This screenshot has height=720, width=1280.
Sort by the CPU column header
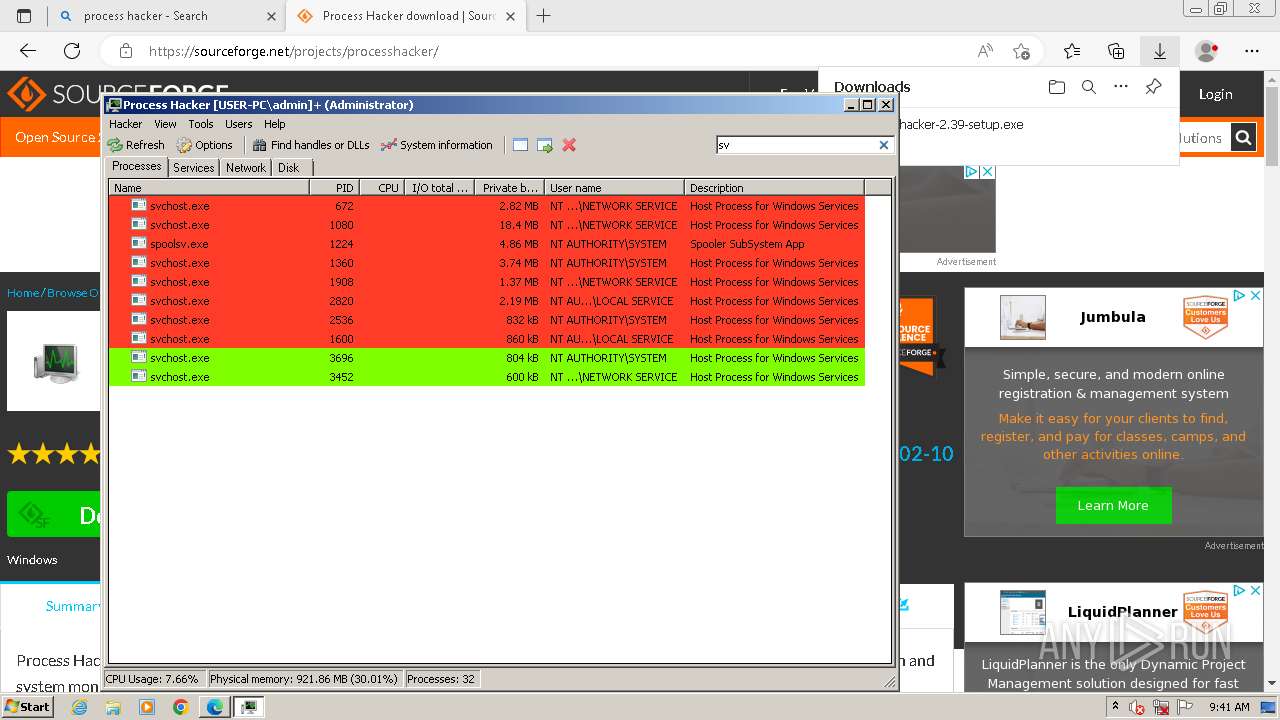coord(382,187)
